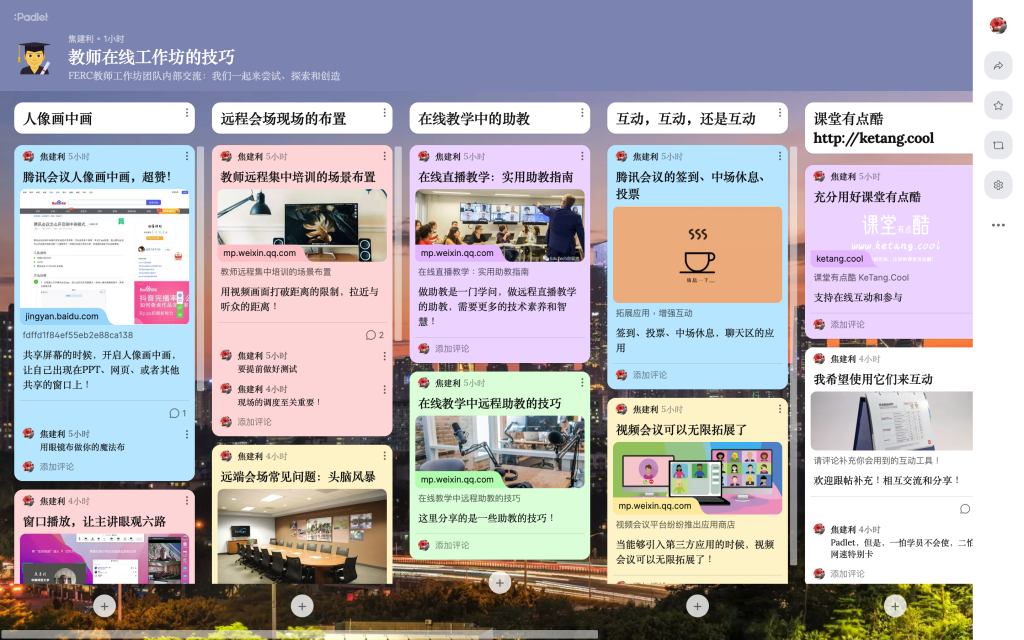
Task: Open jingyan.baidu.com link thumbnail
Action: (x=104, y=257)
